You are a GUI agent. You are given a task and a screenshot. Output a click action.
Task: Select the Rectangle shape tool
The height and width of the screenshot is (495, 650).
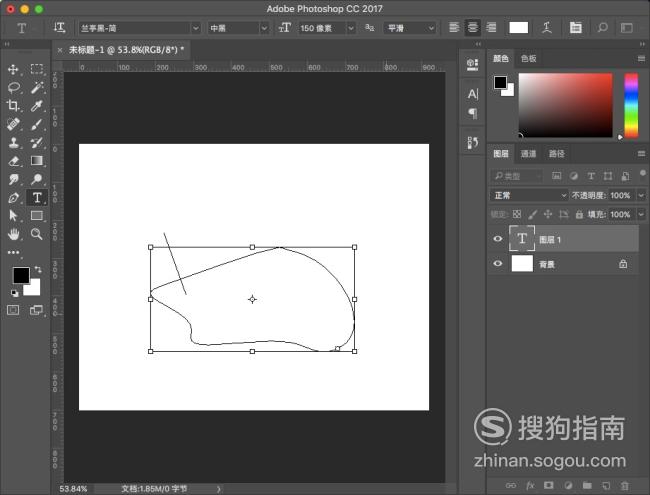pyautogui.click(x=36, y=216)
